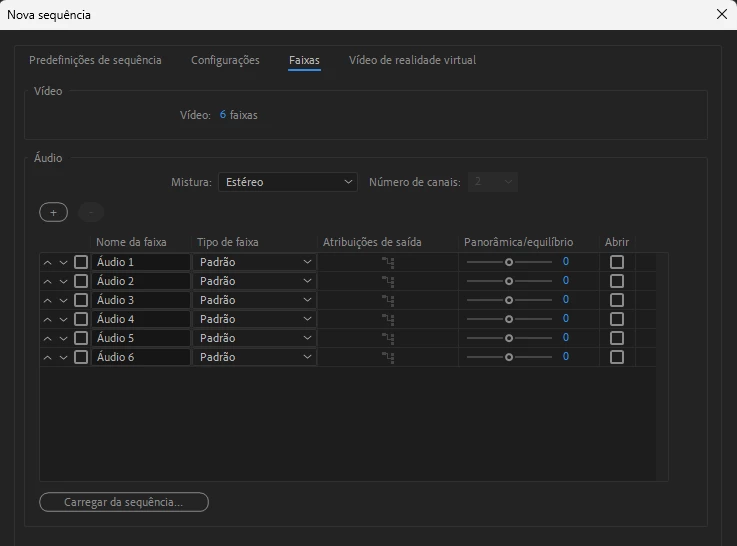Image resolution: width=737 pixels, height=546 pixels.
Task: Click the Áudio 1 track name field
Action: pyautogui.click(x=141, y=262)
